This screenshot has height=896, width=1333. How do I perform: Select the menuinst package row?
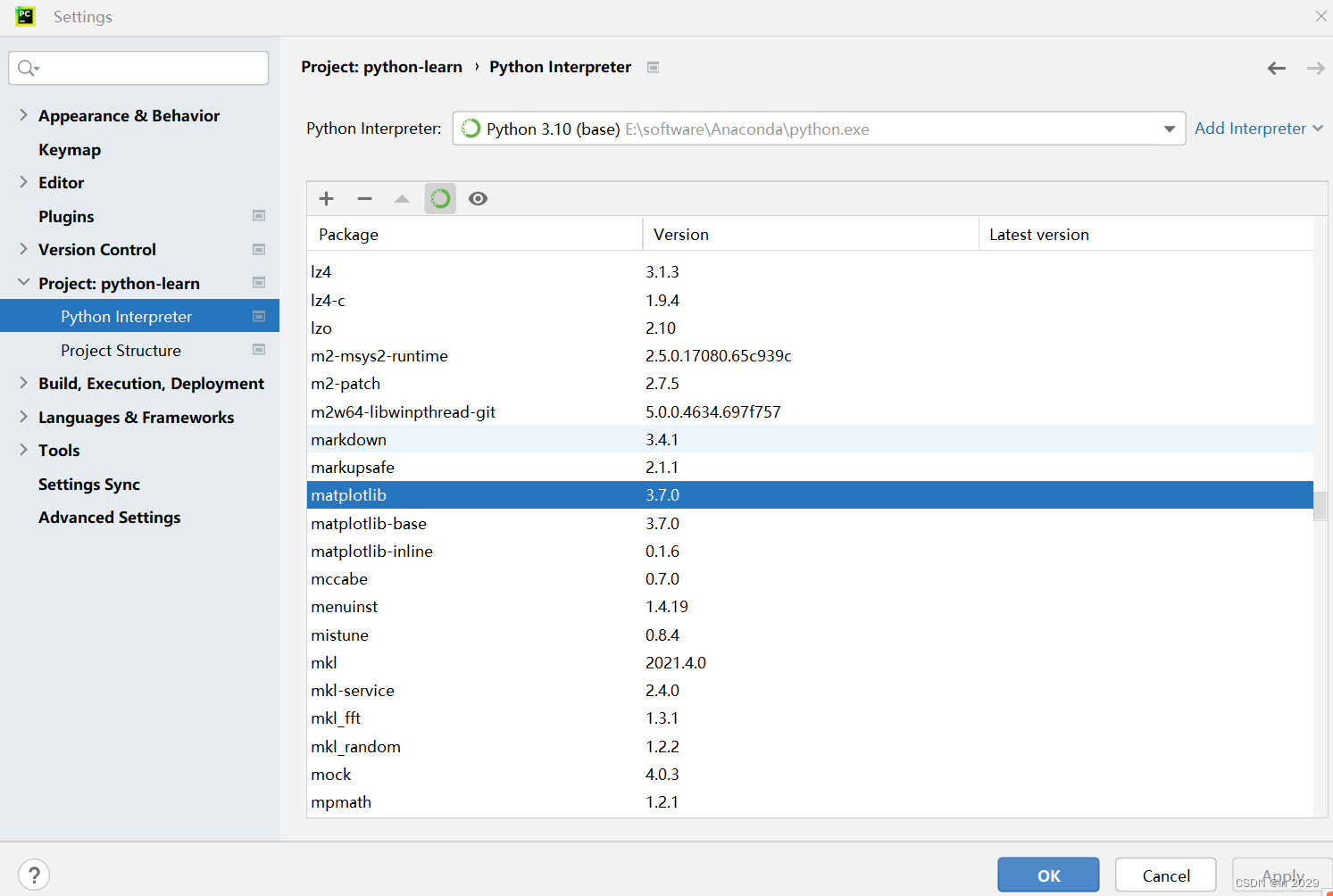pos(810,607)
